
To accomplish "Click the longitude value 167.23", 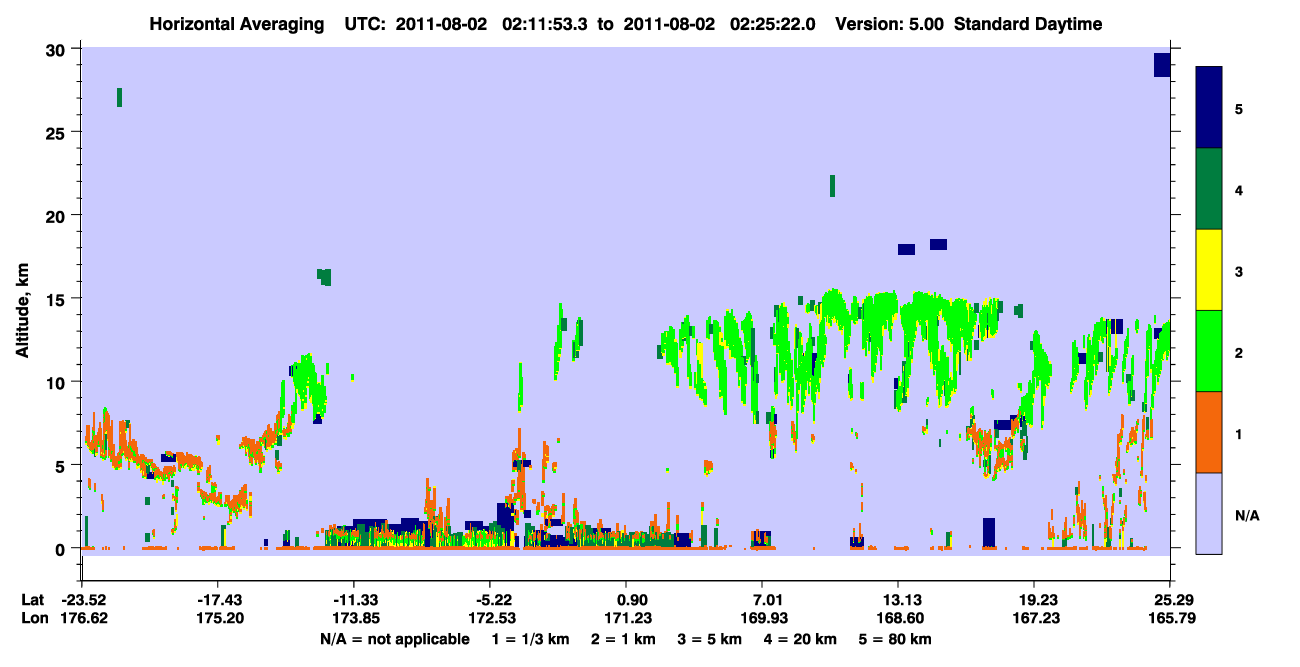I will pyautogui.click(x=1034, y=619).
